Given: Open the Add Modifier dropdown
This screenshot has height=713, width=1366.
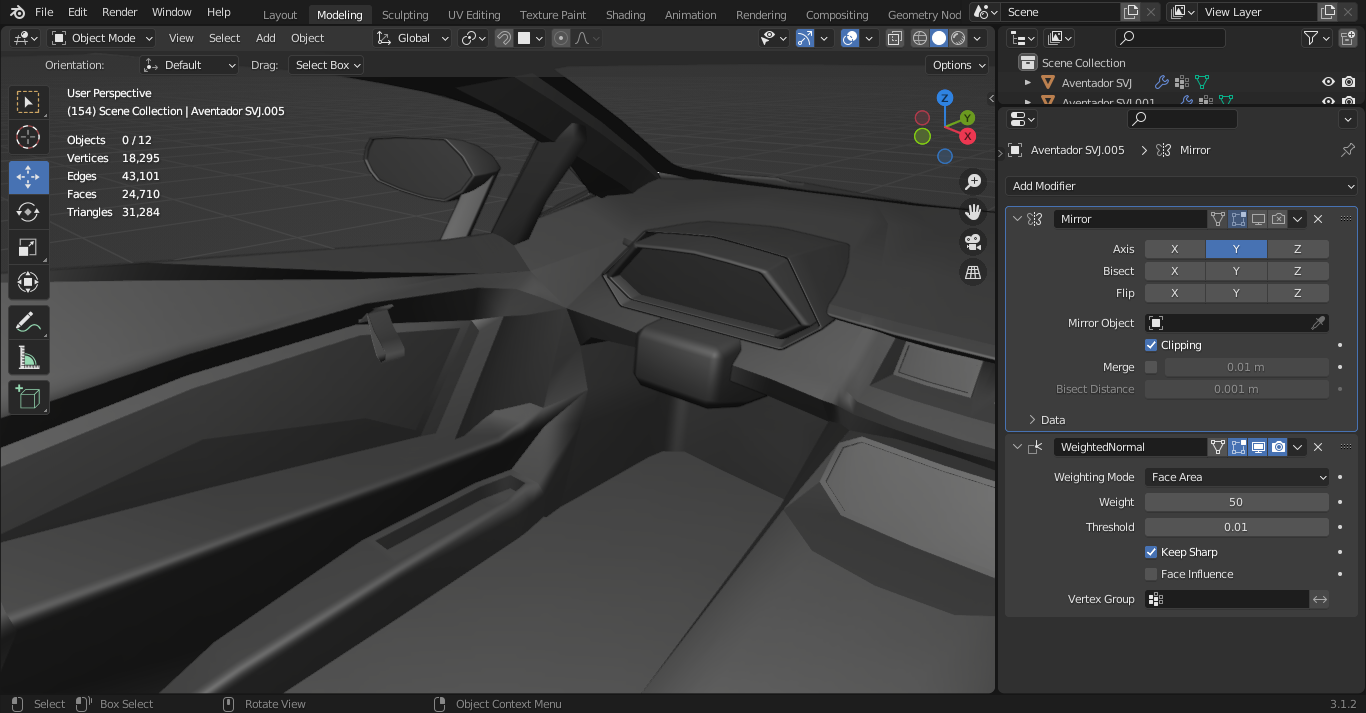Looking at the screenshot, I should click(x=1181, y=186).
